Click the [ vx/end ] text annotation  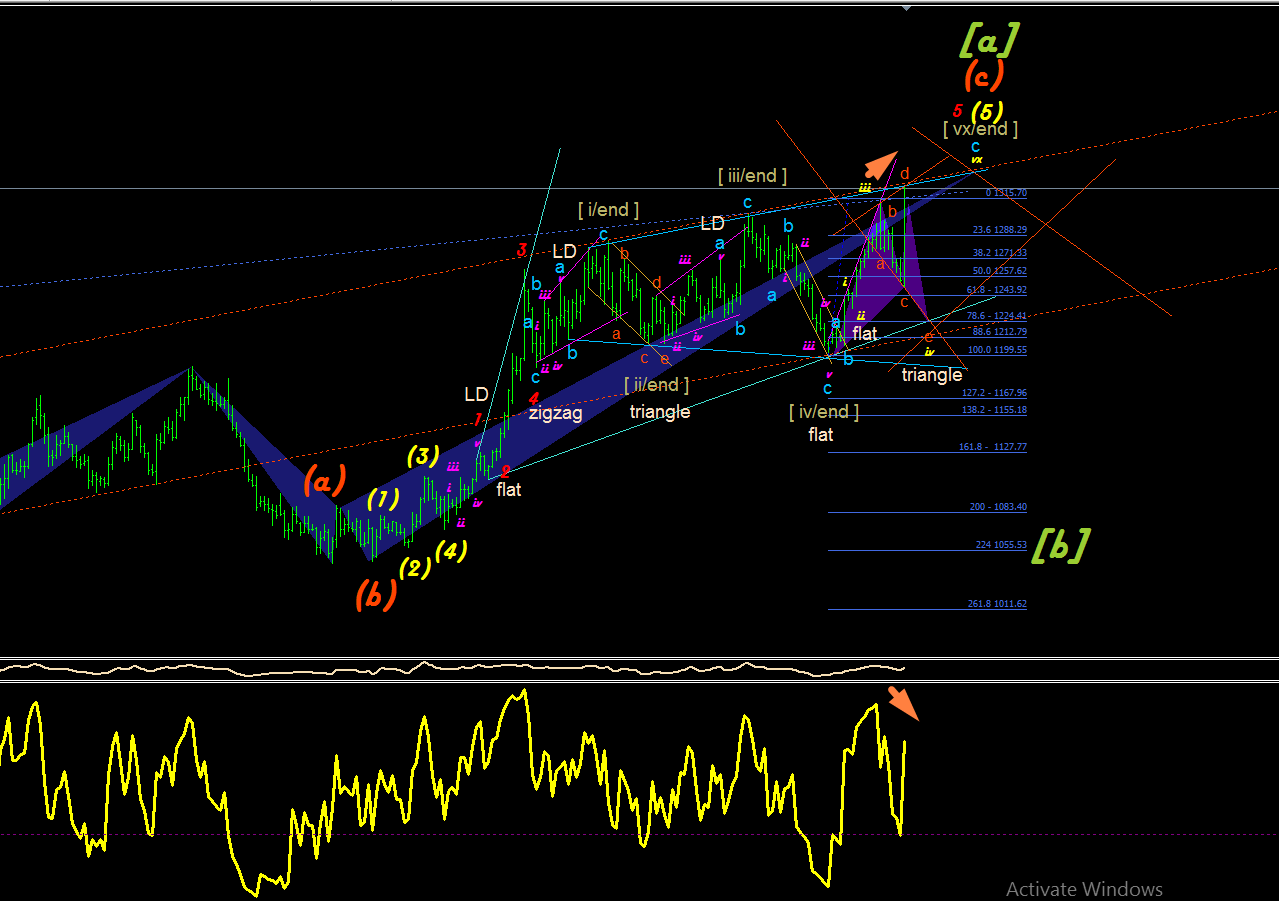click(980, 129)
